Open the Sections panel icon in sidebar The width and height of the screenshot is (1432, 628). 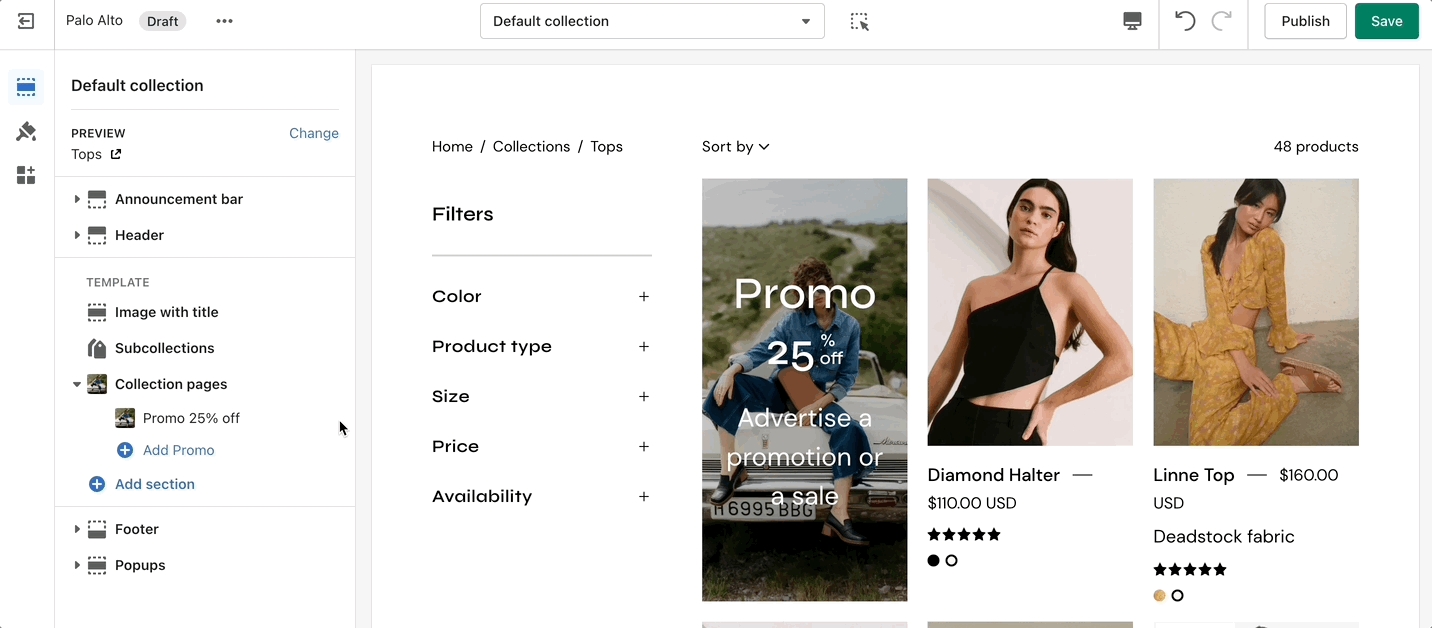coord(26,87)
